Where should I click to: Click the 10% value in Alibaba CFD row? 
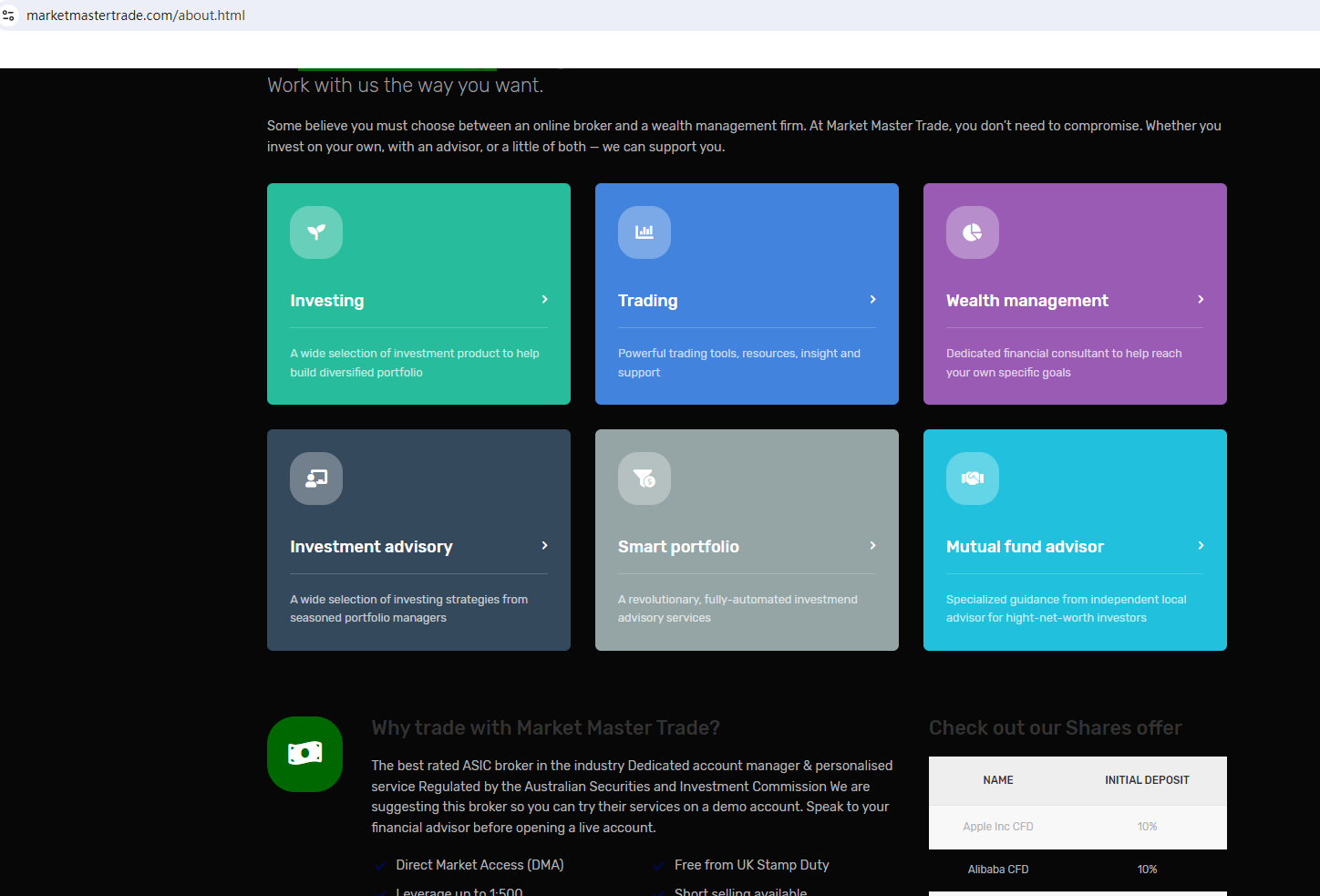coord(1147,870)
